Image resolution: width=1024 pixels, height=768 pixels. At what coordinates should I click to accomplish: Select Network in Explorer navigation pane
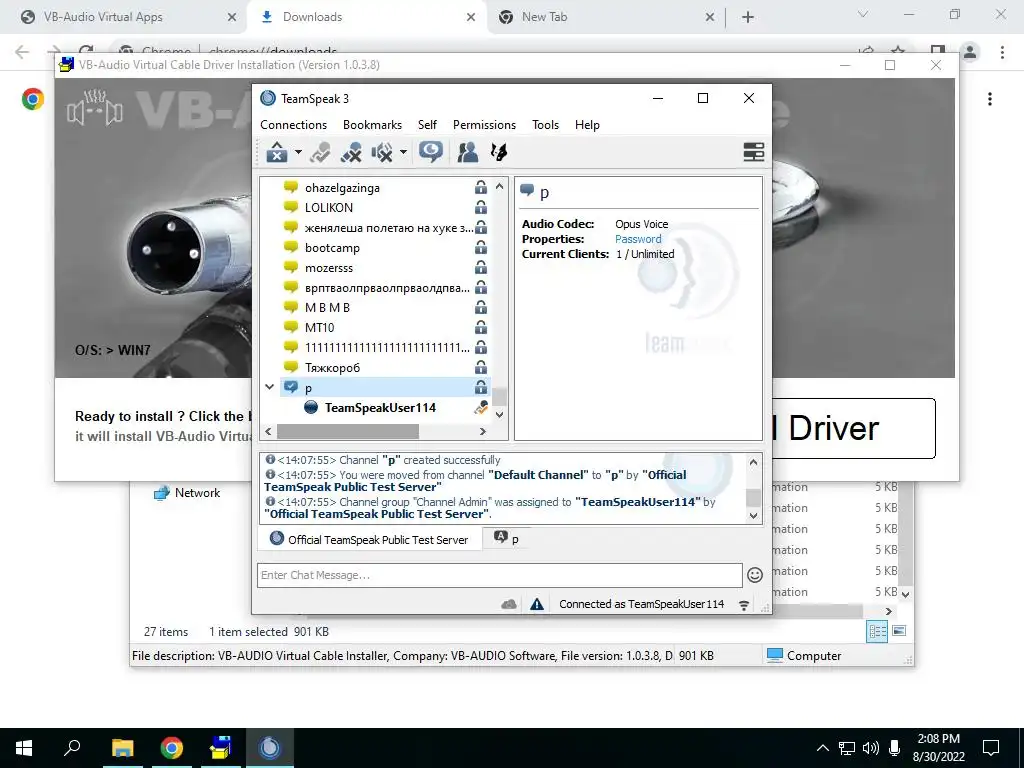(x=197, y=493)
